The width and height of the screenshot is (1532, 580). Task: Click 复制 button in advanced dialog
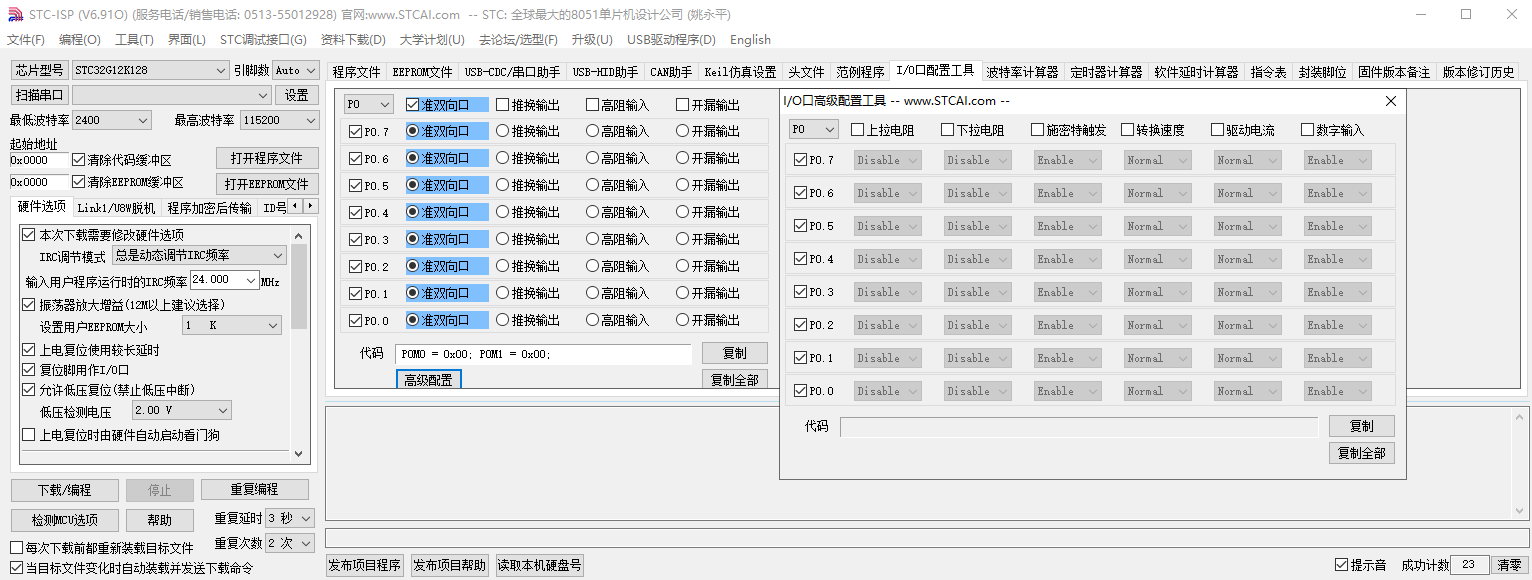point(1361,426)
